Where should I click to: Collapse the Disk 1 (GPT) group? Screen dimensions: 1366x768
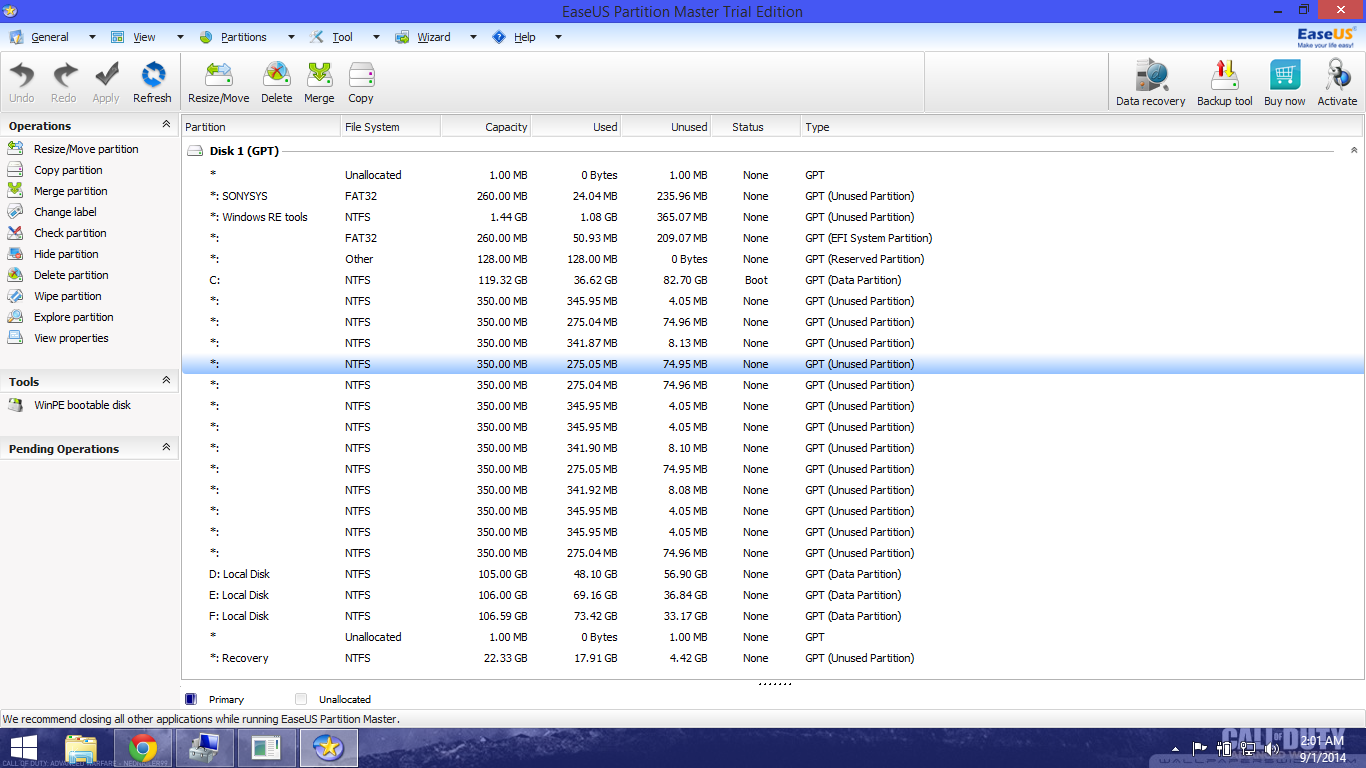tap(1354, 151)
